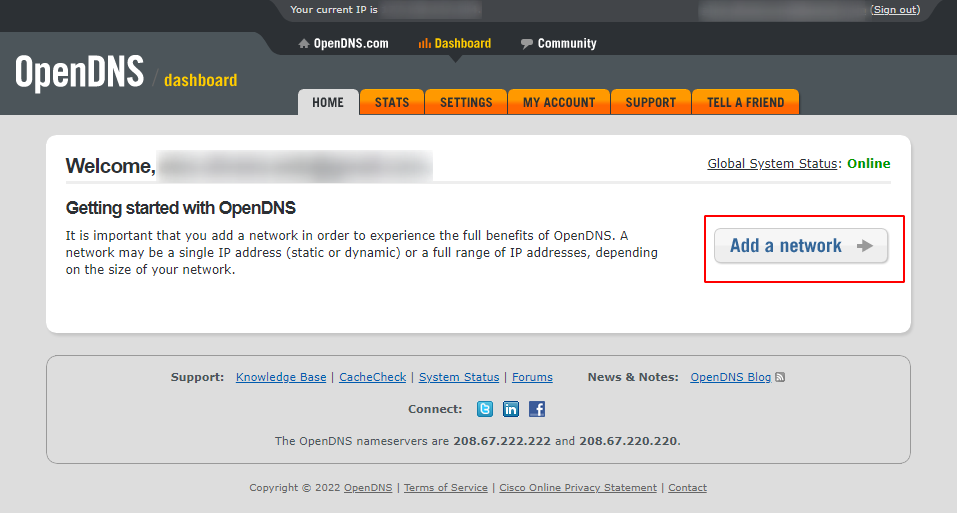Click the bar chart icon beside Dashboard
The height and width of the screenshot is (513, 957).
tap(424, 43)
